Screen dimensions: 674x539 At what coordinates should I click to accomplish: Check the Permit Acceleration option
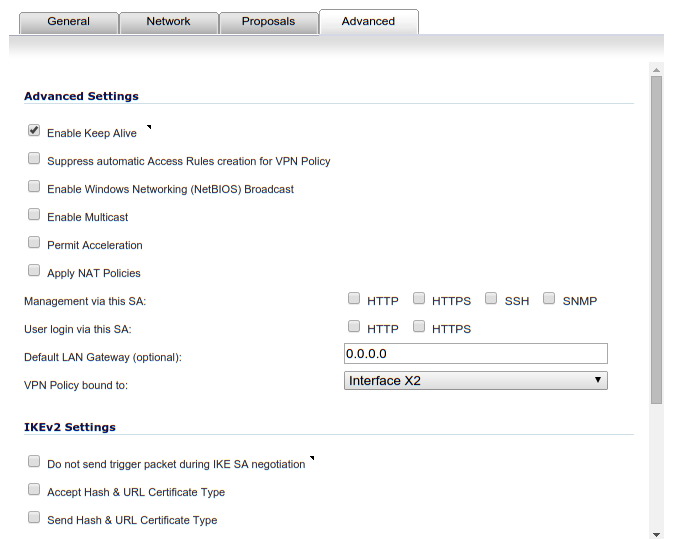34,243
